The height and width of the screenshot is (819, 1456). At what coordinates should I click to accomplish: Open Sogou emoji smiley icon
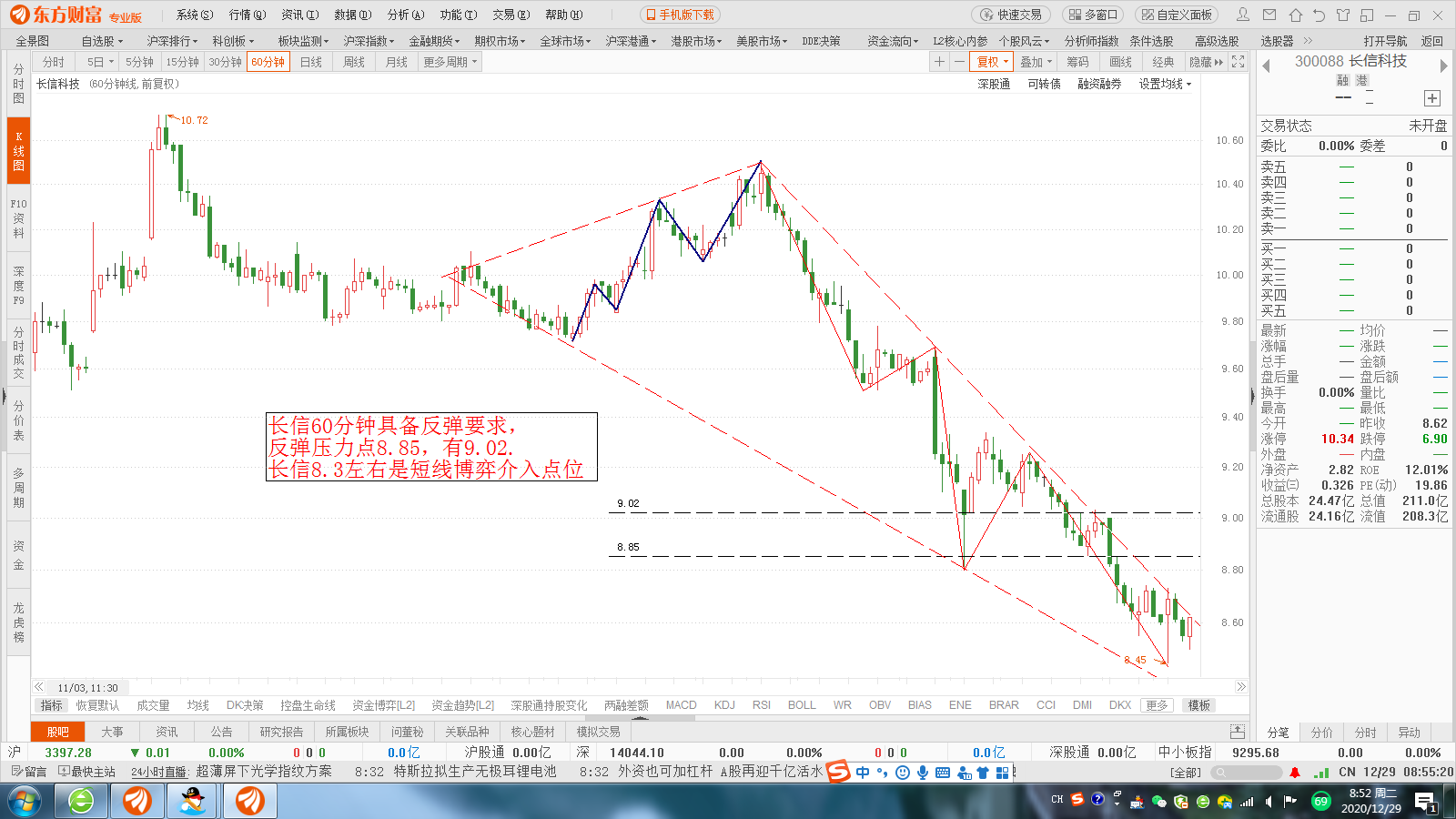click(x=903, y=773)
